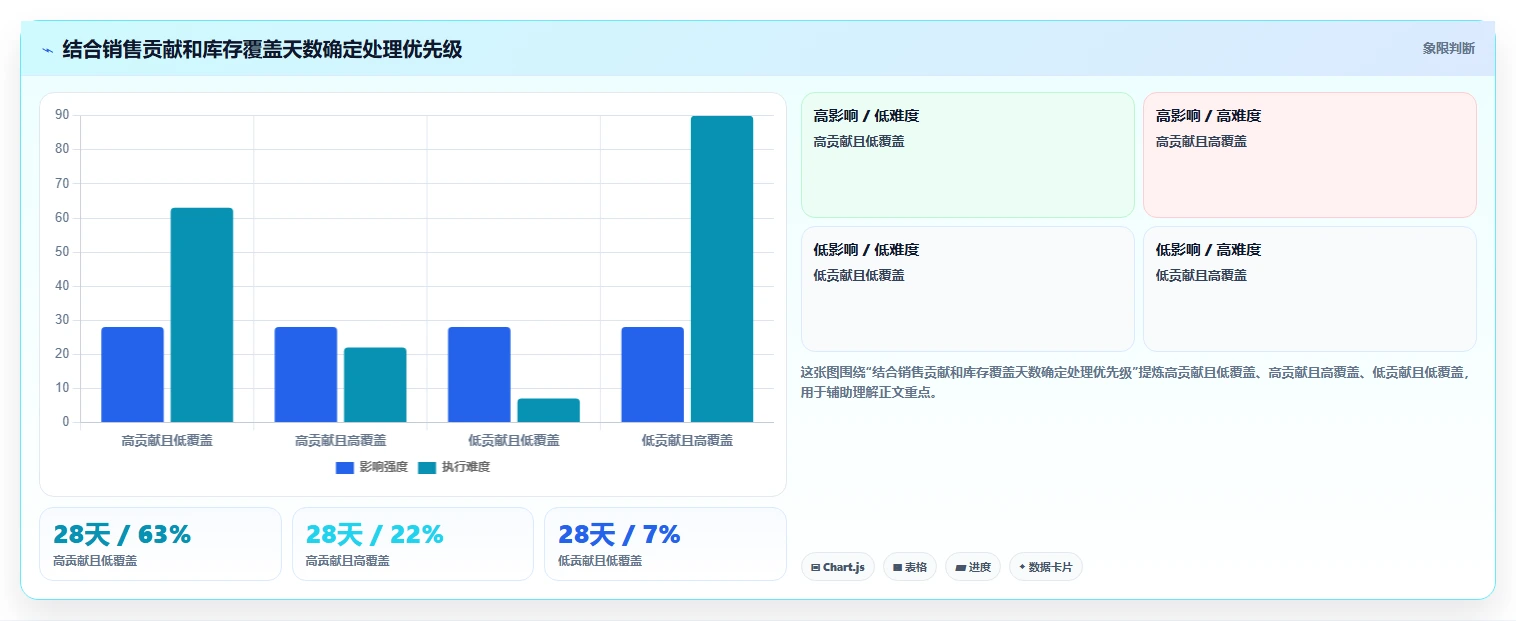This screenshot has height=621, width=1516.
Task: Select the 高影响 / 高难度 quadrant card
Action: tap(1310, 155)
